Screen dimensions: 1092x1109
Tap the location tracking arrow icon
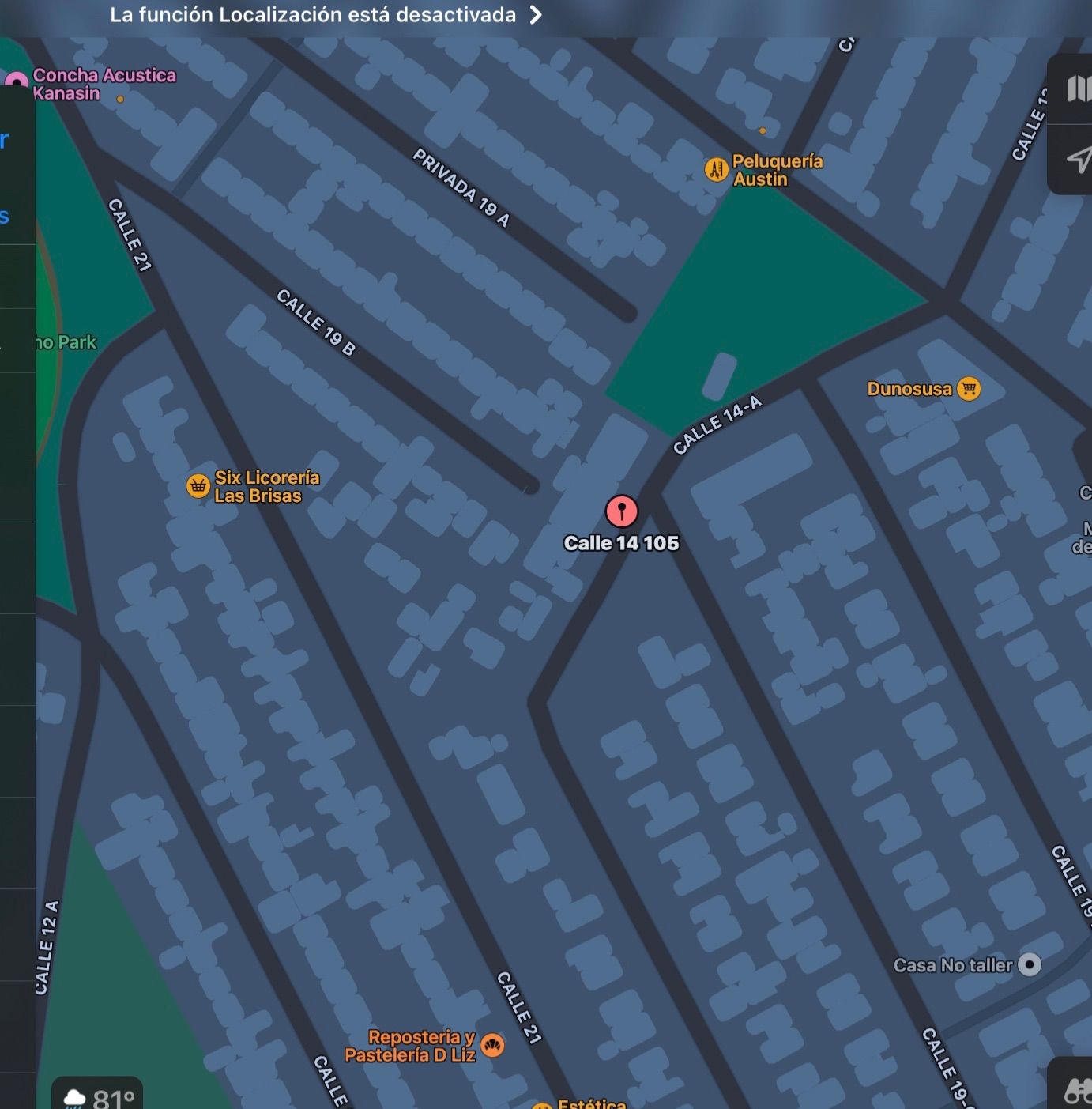[1079, 160]
